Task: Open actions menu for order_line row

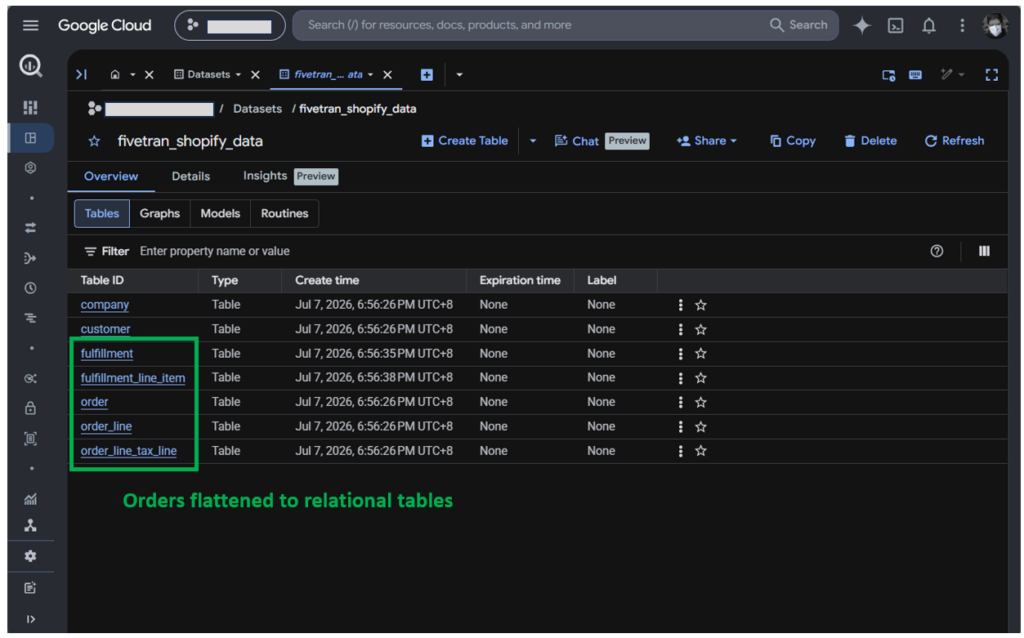Action: click(680, 426)
